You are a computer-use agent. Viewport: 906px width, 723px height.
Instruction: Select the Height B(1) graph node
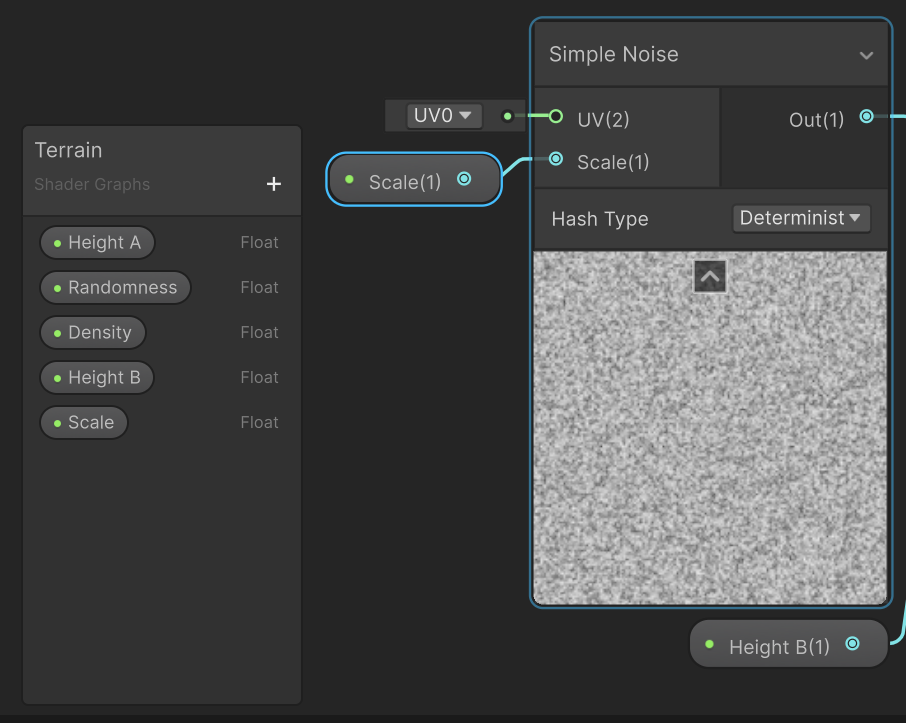[x=788, y=644]
